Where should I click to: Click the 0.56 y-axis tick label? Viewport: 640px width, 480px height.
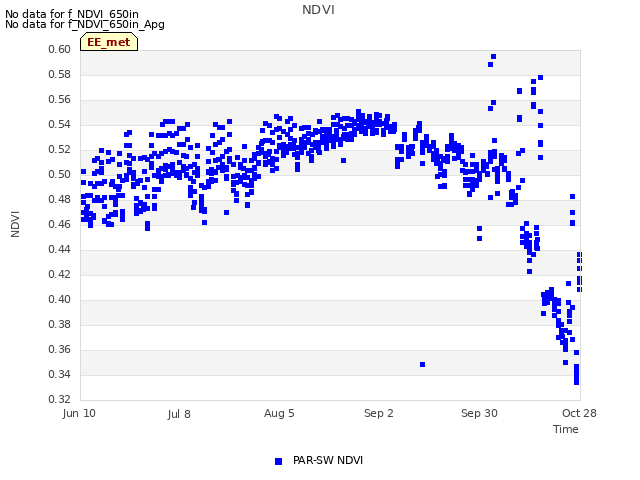(x=60, y=100)
